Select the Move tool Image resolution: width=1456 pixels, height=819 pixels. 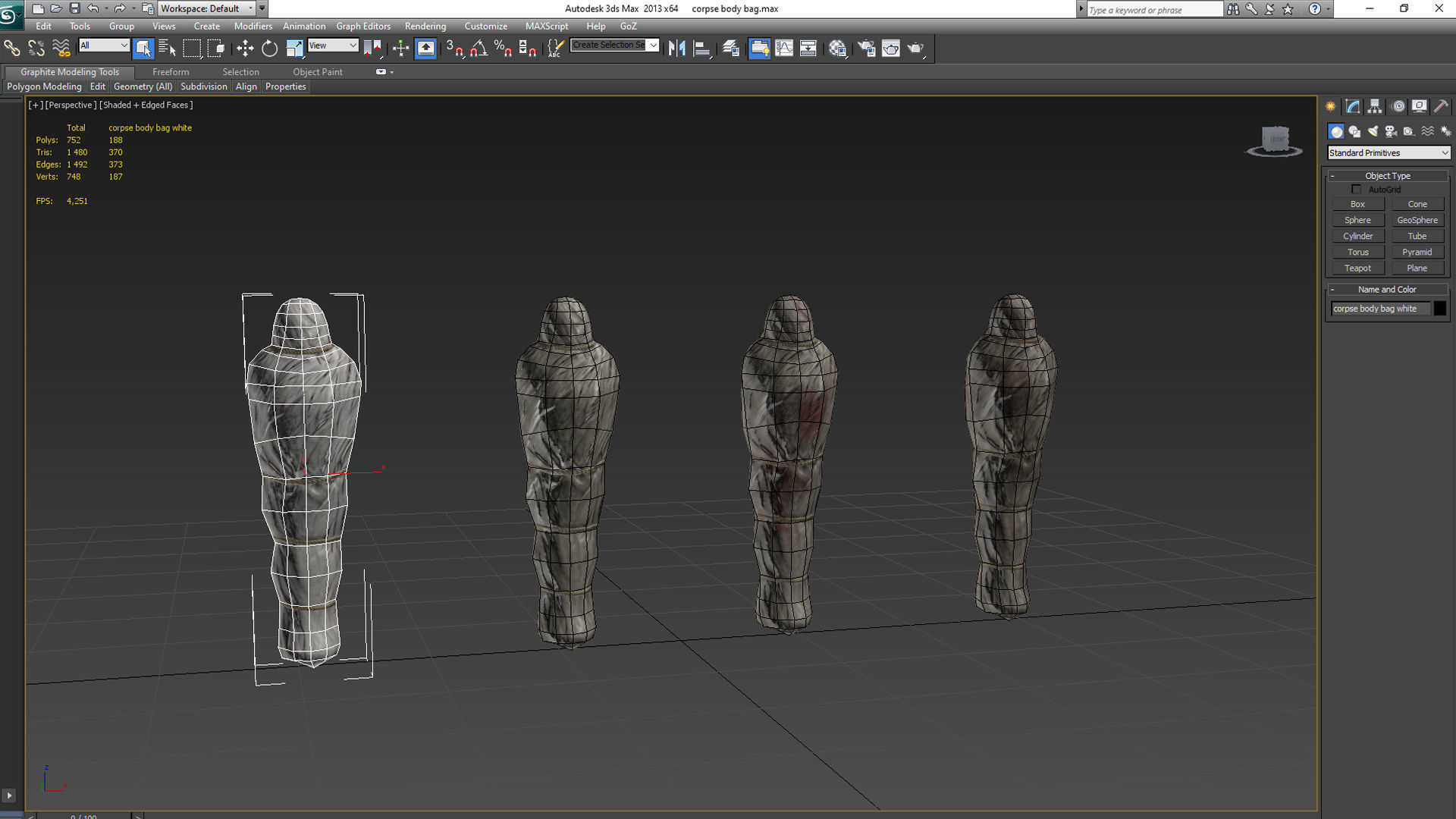tap(244, 49)
